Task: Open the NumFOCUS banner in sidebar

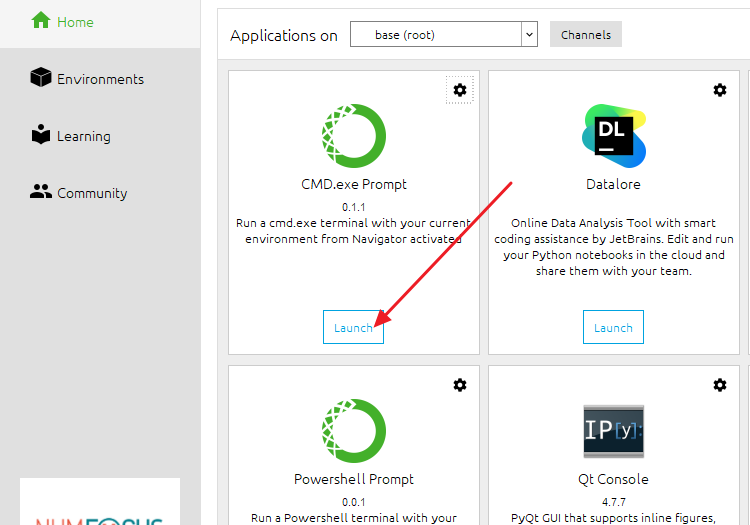Action: click(100, 501)
